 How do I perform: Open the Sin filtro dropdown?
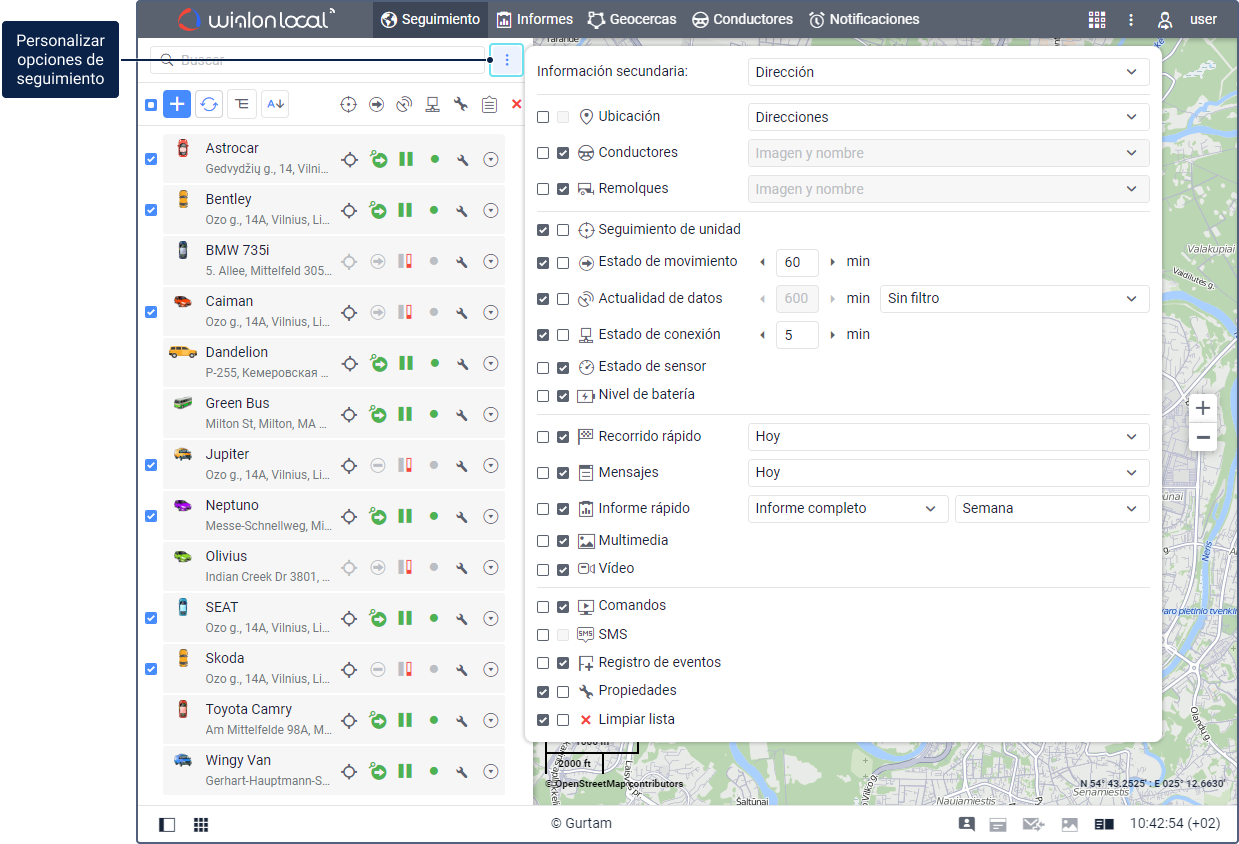click(1014, 299)
